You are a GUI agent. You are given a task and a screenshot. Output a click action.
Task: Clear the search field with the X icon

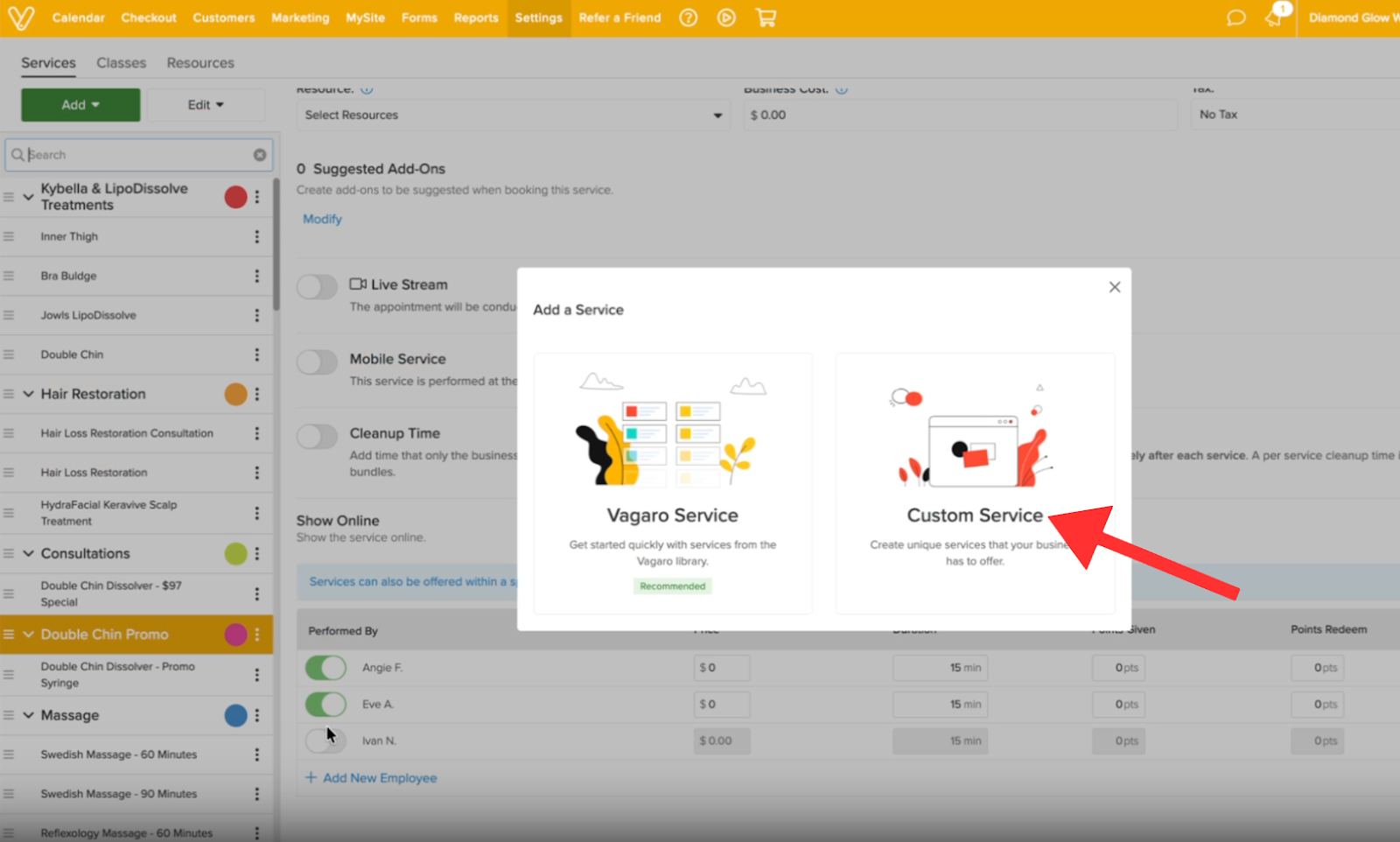point(260,155)
